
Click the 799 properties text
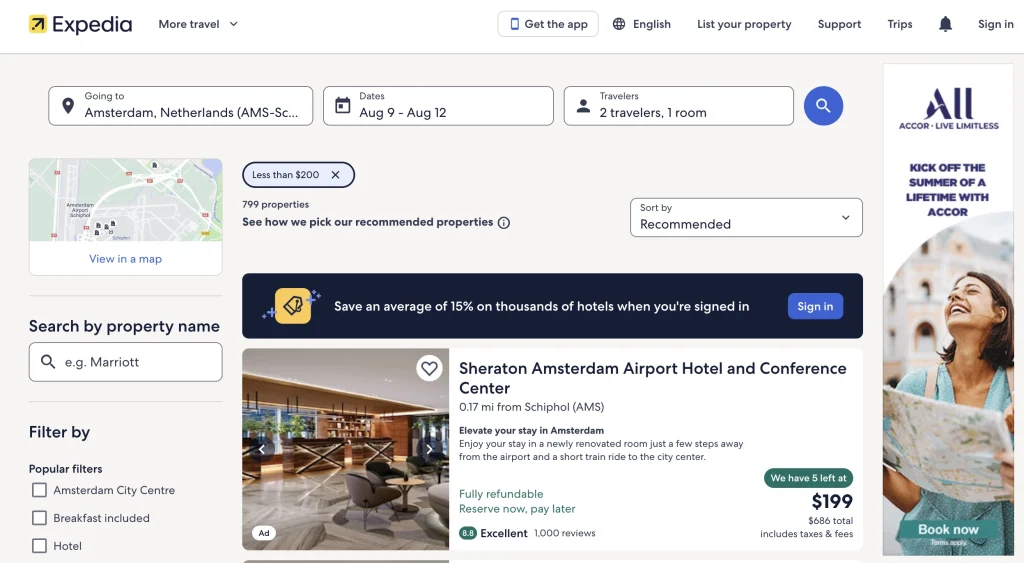[276, 204]
